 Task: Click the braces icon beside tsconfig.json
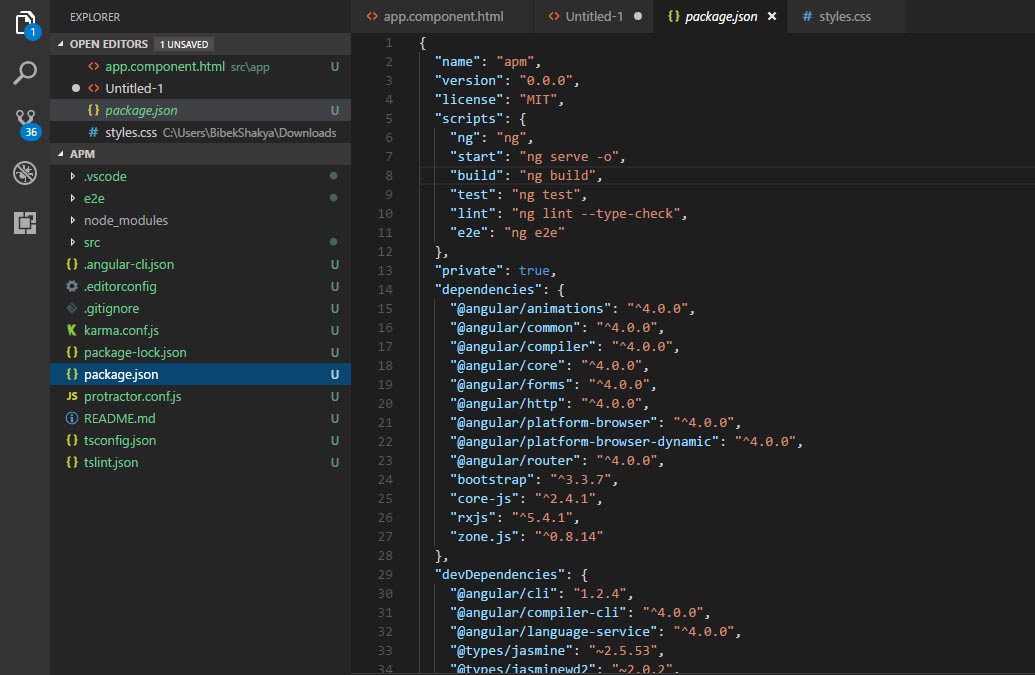[72, 440]
